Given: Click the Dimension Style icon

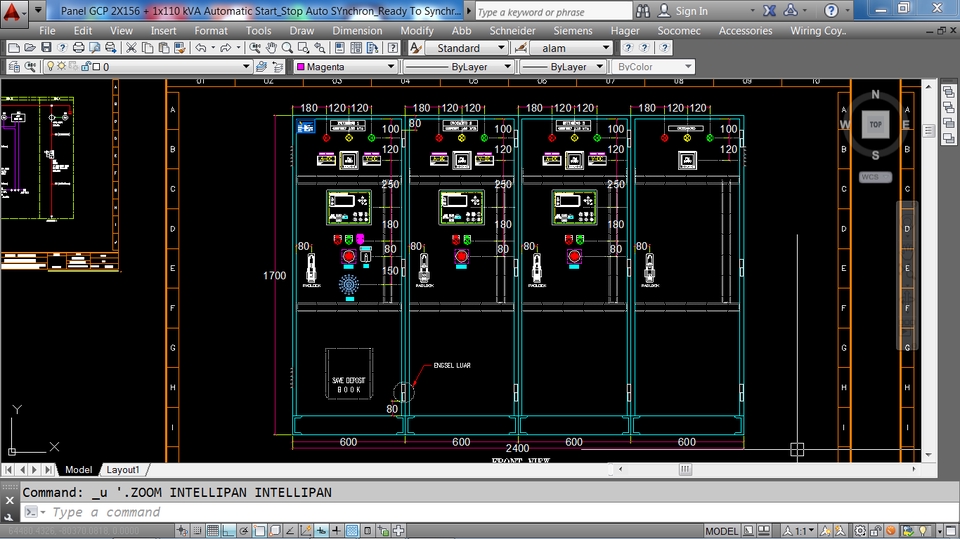Looking at the screenshot, I should click(521, 48).
